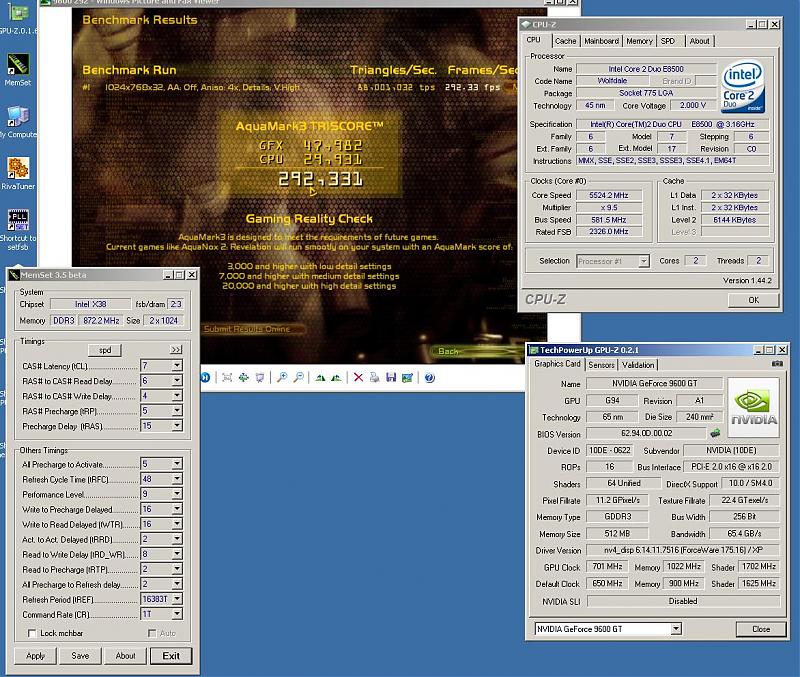The image size is (800, 677).
Task: Rotate the picture counterclockwise
Action: click(x=336, y=378)
